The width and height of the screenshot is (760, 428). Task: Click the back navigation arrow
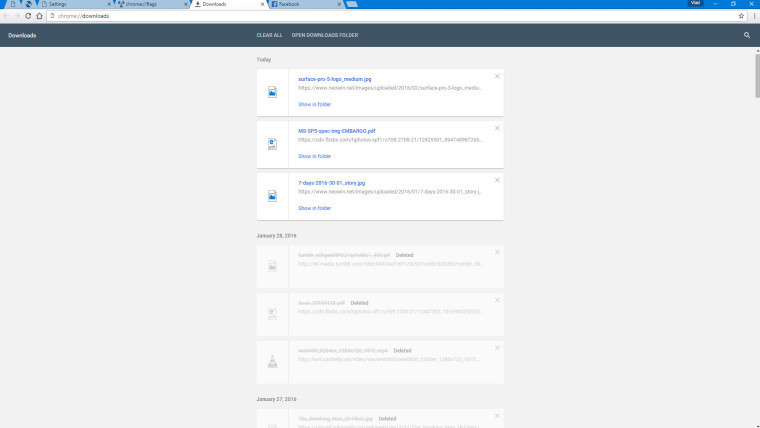6,16
